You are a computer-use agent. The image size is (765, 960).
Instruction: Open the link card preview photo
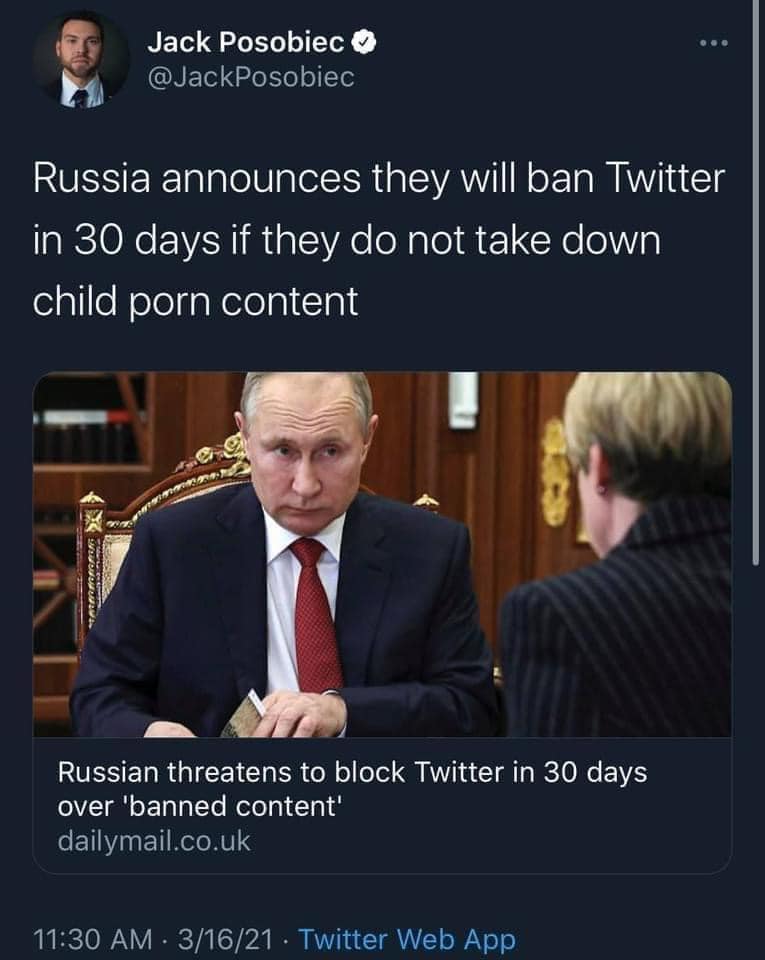382,554
